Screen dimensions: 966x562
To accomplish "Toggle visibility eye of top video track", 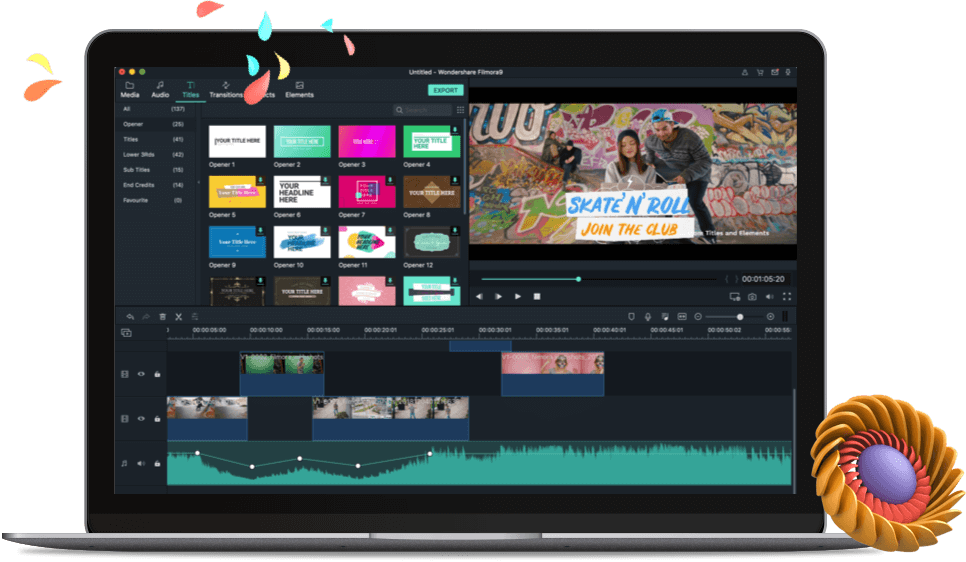I will click(141, 374).
